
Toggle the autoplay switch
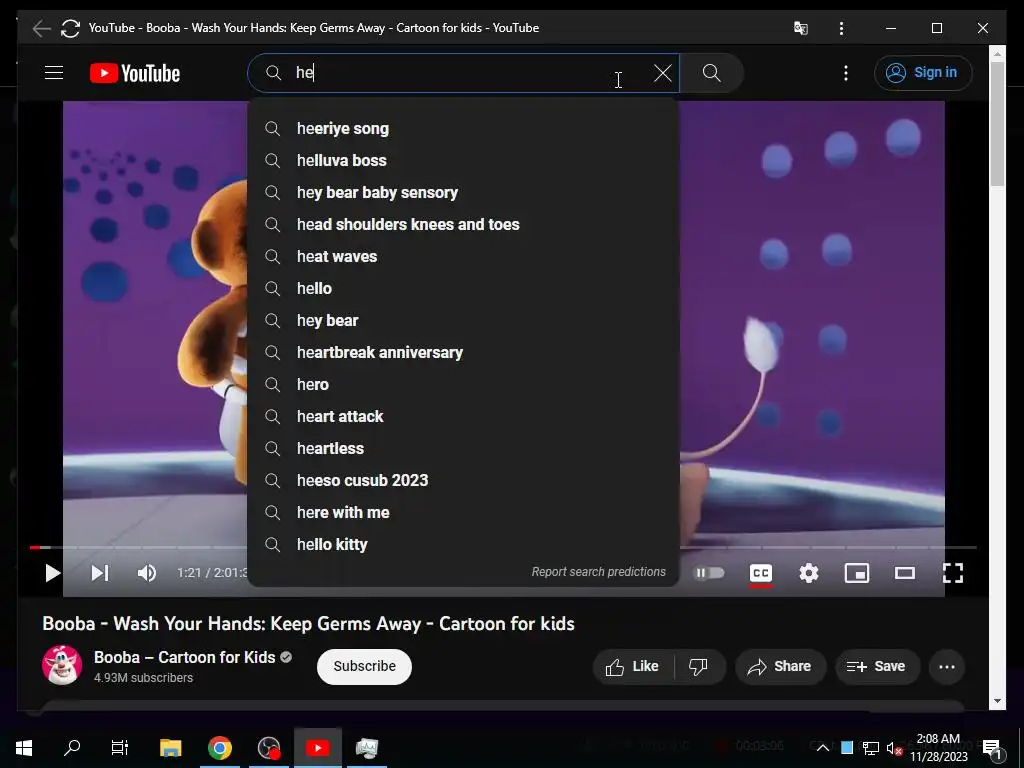pyautogui.click(x=709, y=573)
